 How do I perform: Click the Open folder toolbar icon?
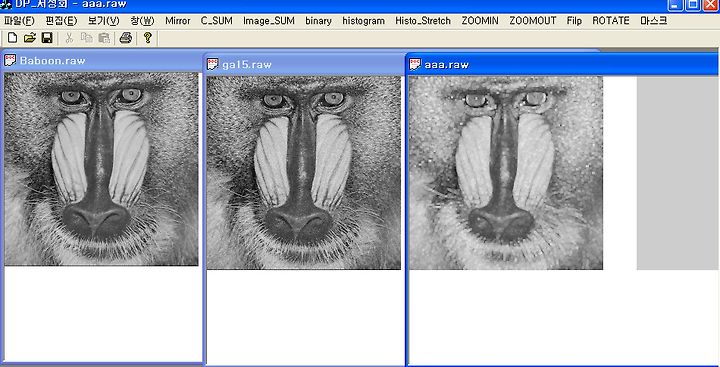[30, 38]
